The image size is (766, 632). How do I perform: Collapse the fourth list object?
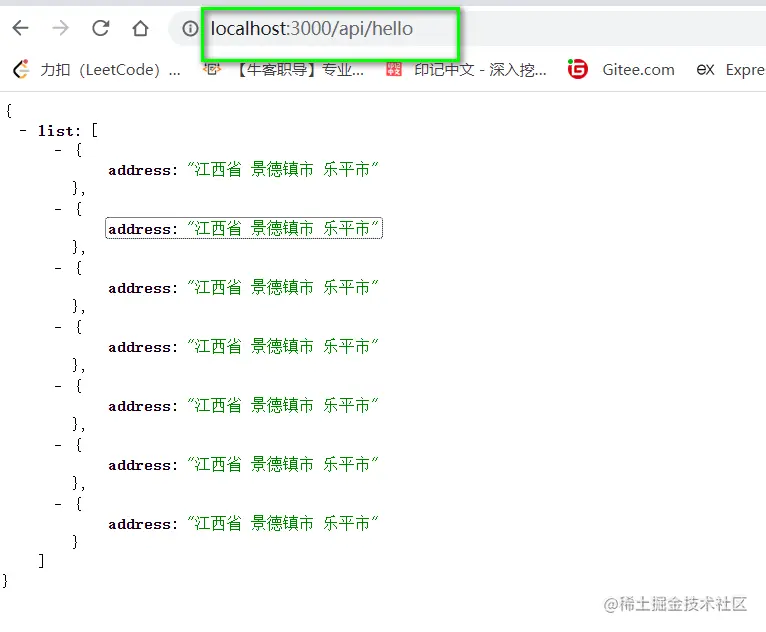[58, 327]
